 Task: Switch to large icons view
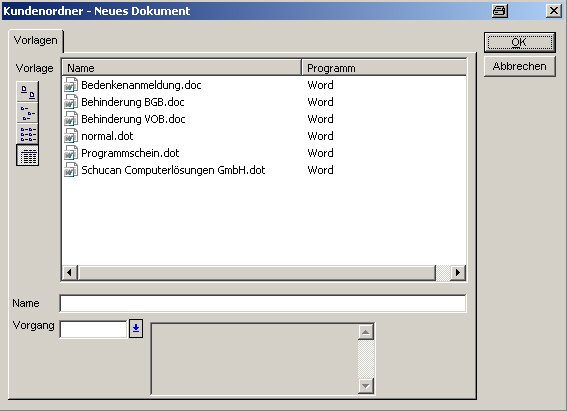coord(27,92)
